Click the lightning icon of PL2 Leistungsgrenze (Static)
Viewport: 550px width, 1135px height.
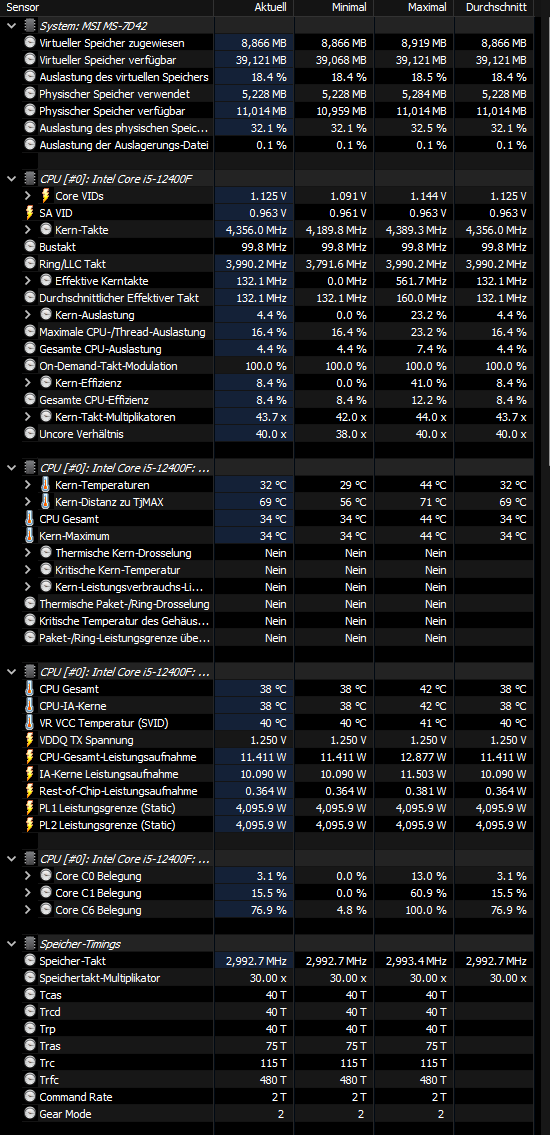(x=30, y=824)
